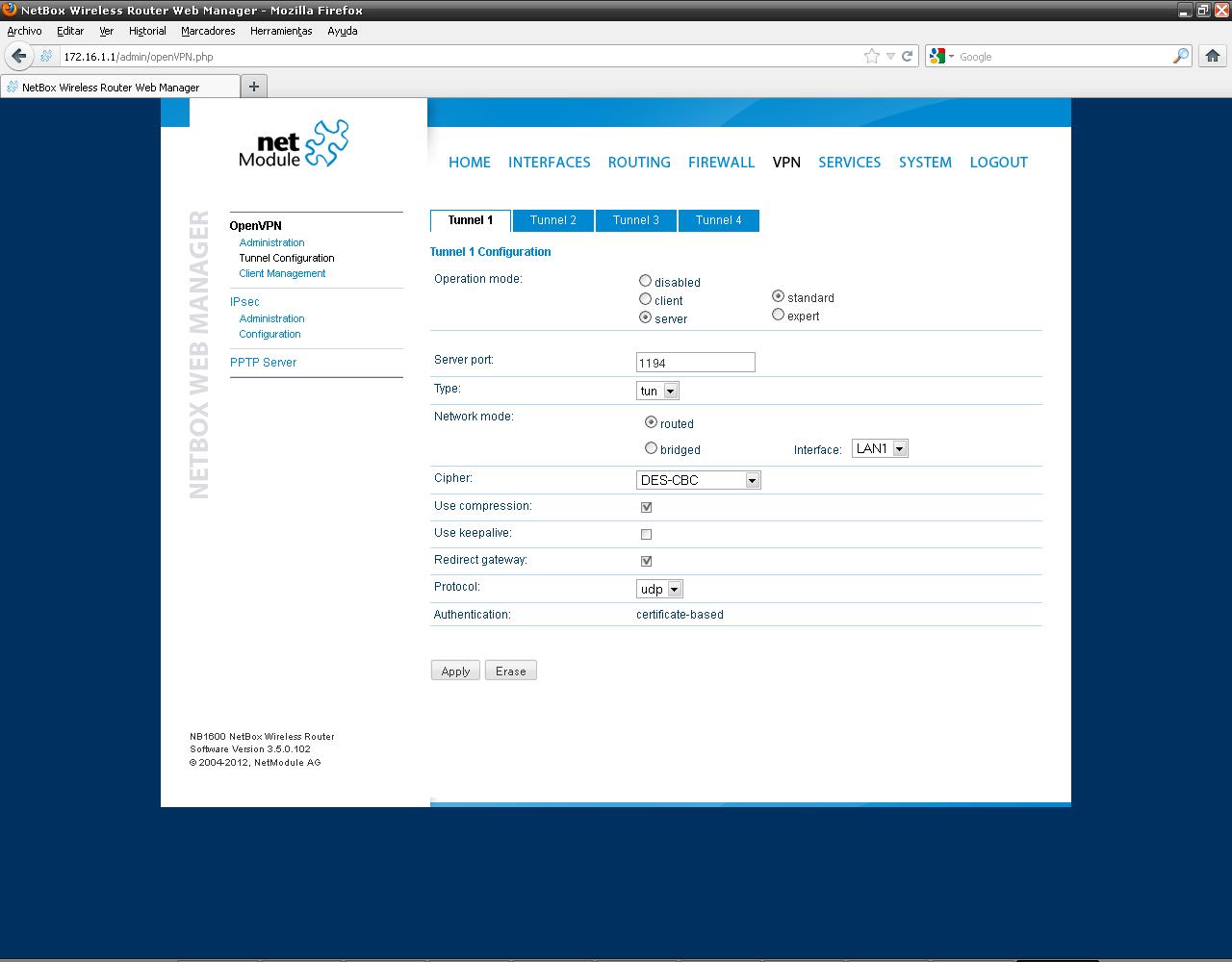
Task: Choose the standard configuration radio button
Action: (778, 296)
